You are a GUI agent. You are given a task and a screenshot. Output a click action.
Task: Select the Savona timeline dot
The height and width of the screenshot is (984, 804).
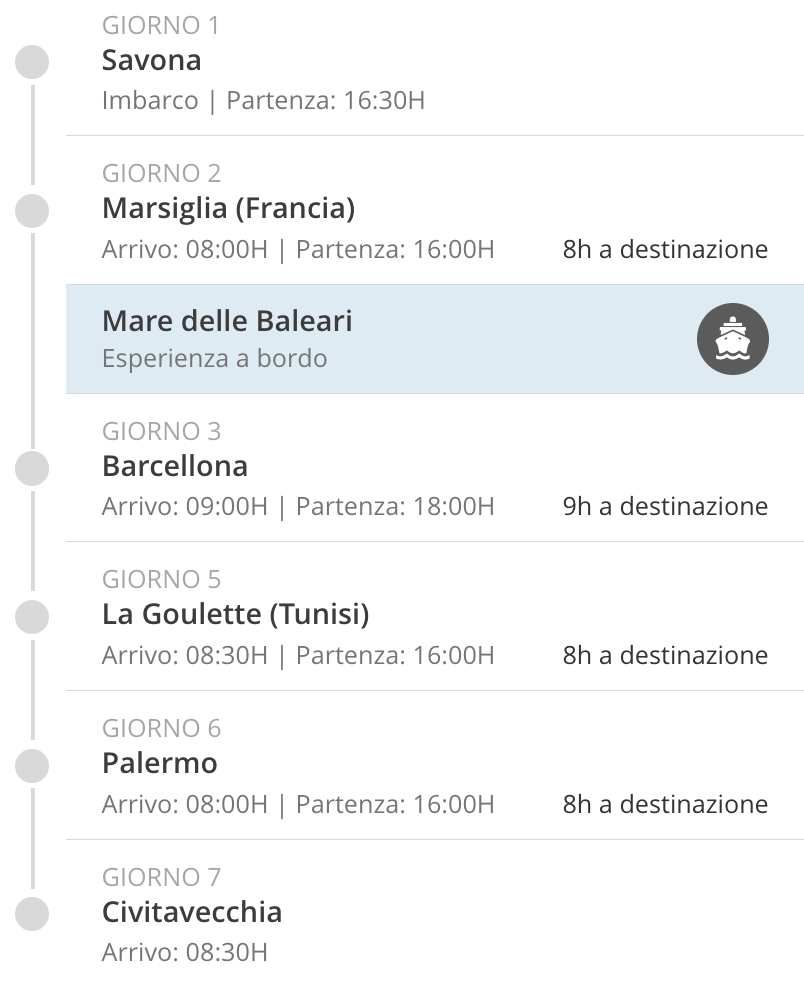[33, 62]
